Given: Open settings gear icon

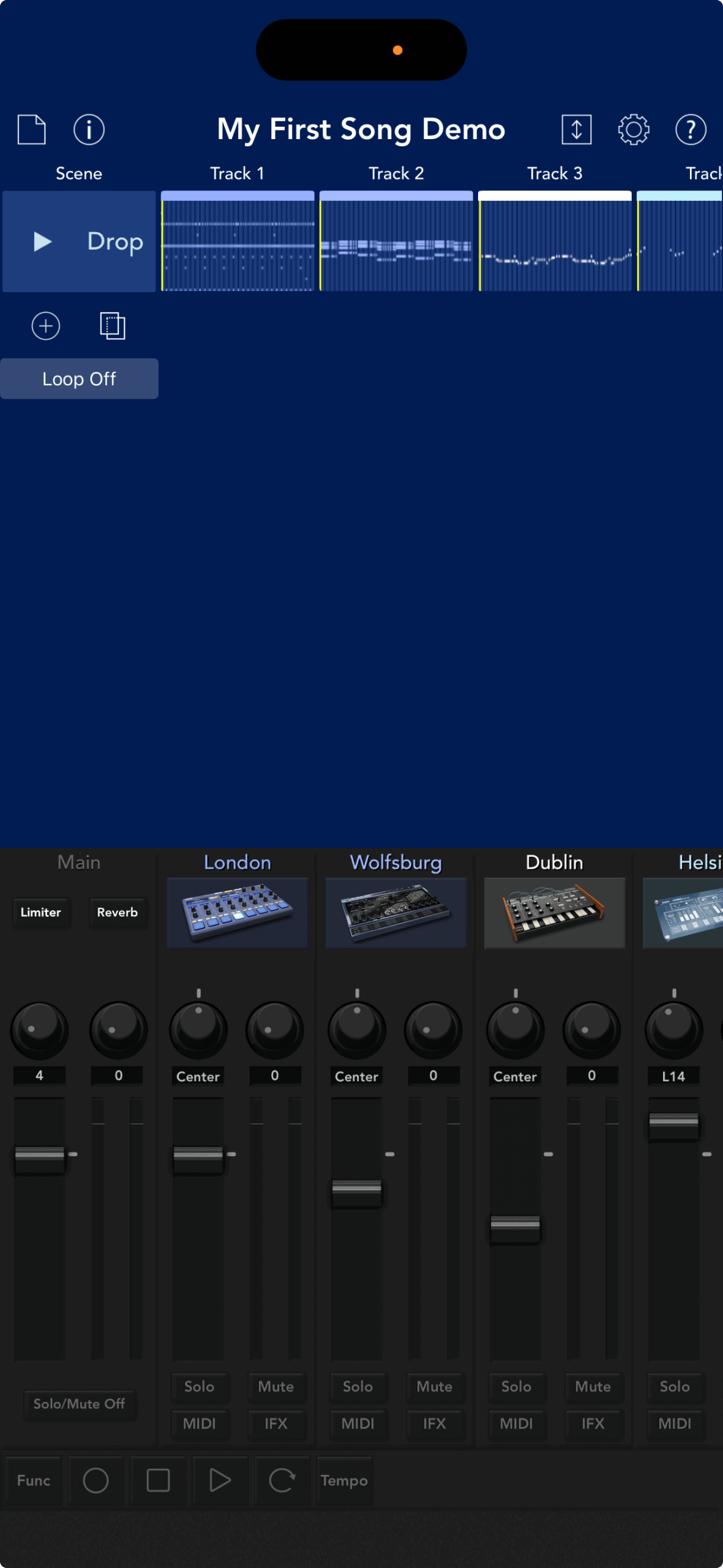Looking at the screenshot, I should 633,129.
